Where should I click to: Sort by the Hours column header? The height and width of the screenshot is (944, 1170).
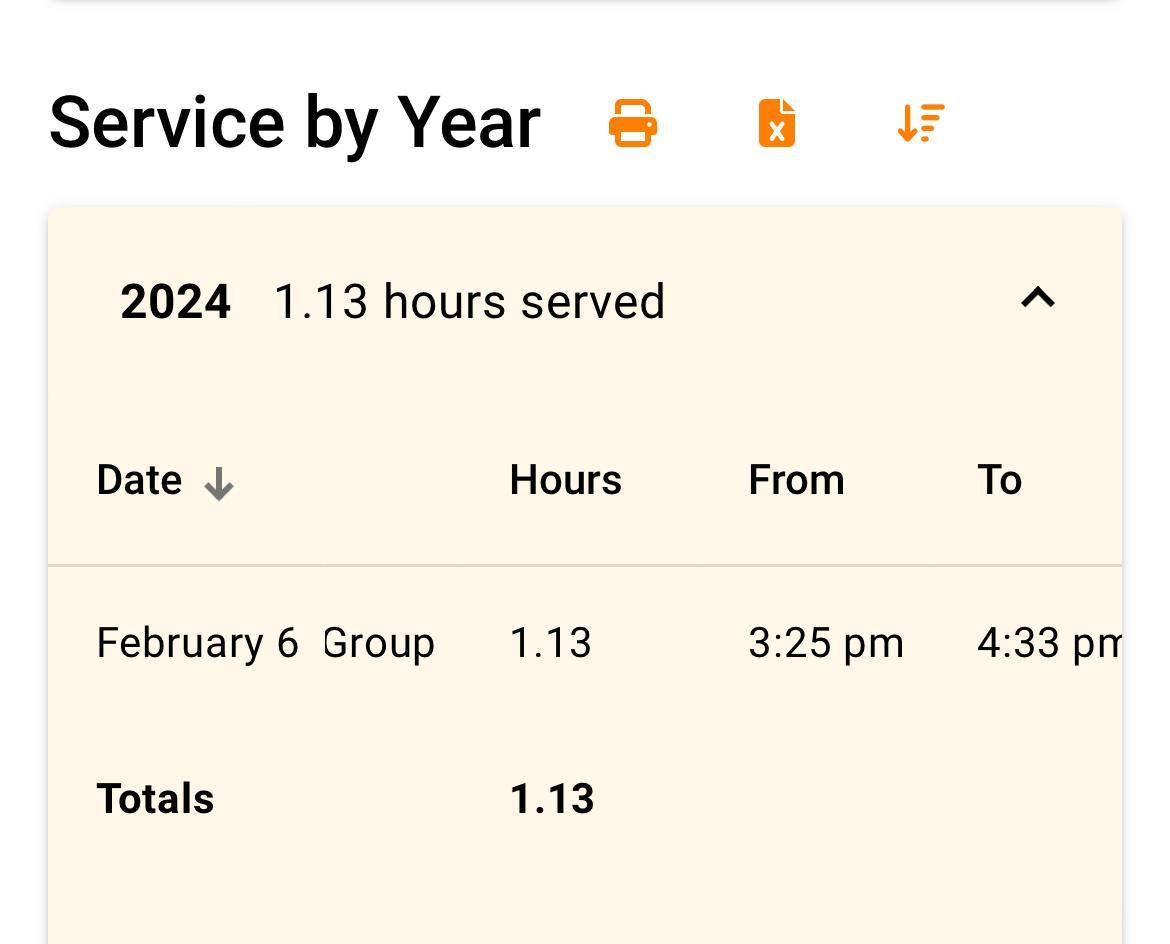(565, 480)
